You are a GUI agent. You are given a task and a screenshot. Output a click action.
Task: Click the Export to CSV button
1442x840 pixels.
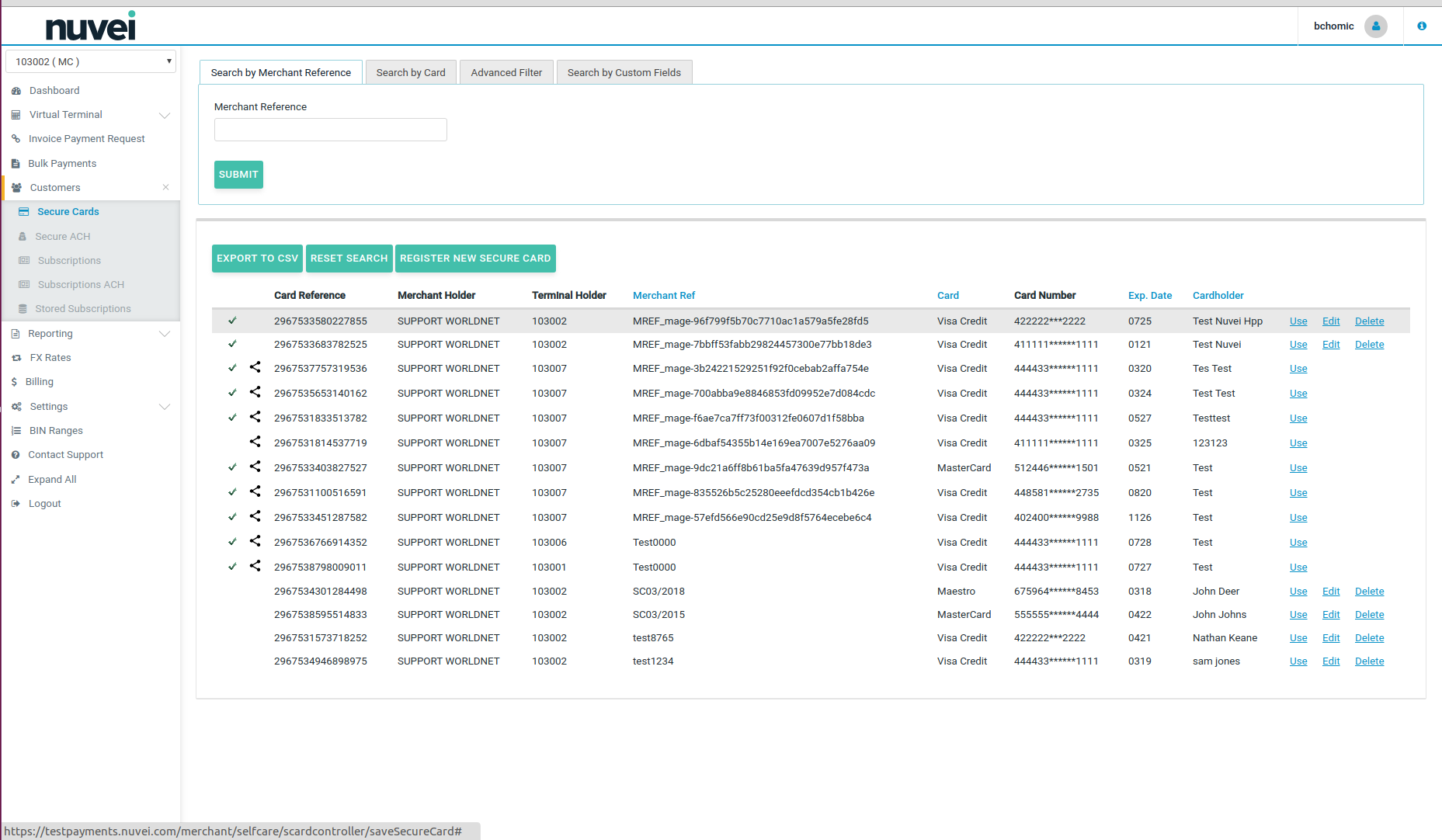tap(257, 259)
